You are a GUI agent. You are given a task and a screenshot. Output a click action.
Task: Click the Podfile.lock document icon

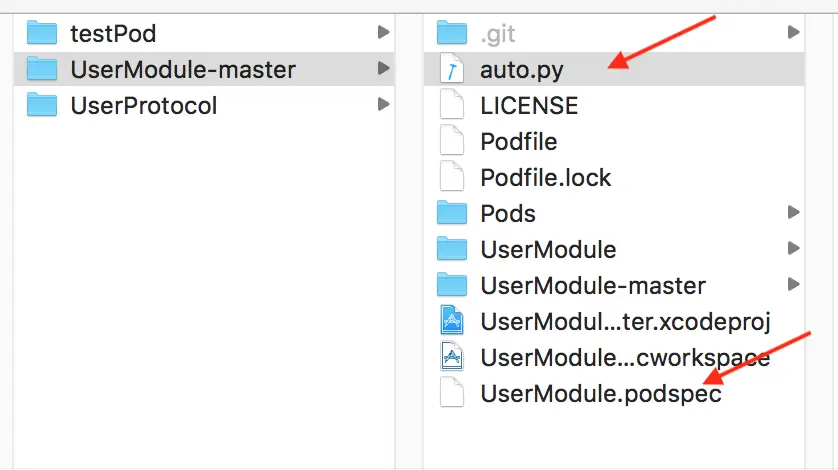click(x=453, y=177)
